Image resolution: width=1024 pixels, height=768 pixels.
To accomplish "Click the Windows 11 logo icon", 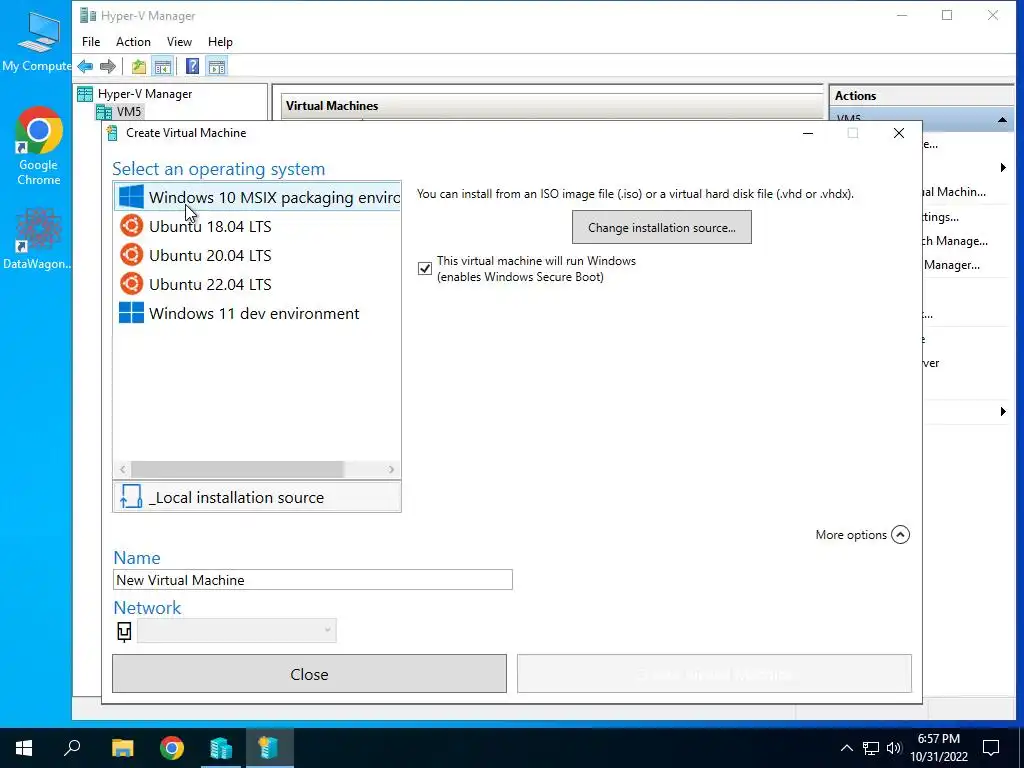I will click(x=131, y=313).
